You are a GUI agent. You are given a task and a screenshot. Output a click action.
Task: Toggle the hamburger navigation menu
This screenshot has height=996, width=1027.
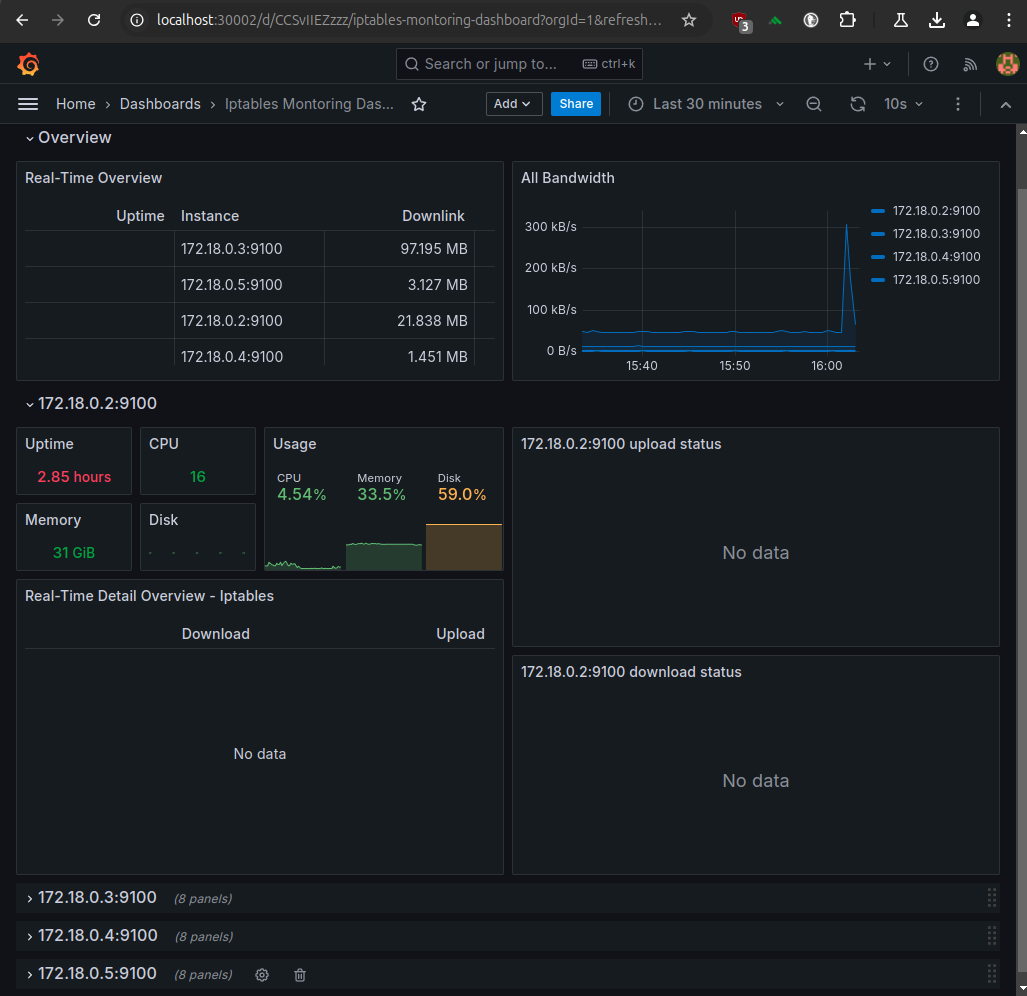pyautogui.click(x=28, y=104)
